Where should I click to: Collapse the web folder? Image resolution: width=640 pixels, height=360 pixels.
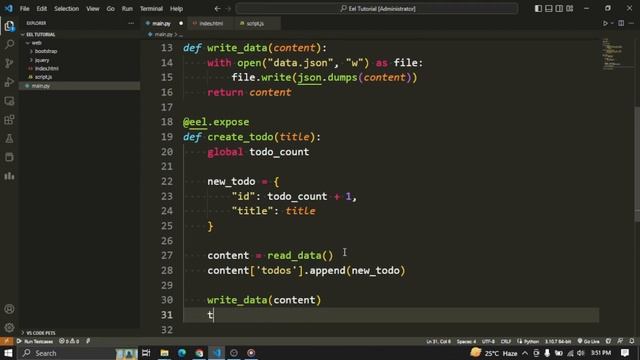[x=80, y=43]
